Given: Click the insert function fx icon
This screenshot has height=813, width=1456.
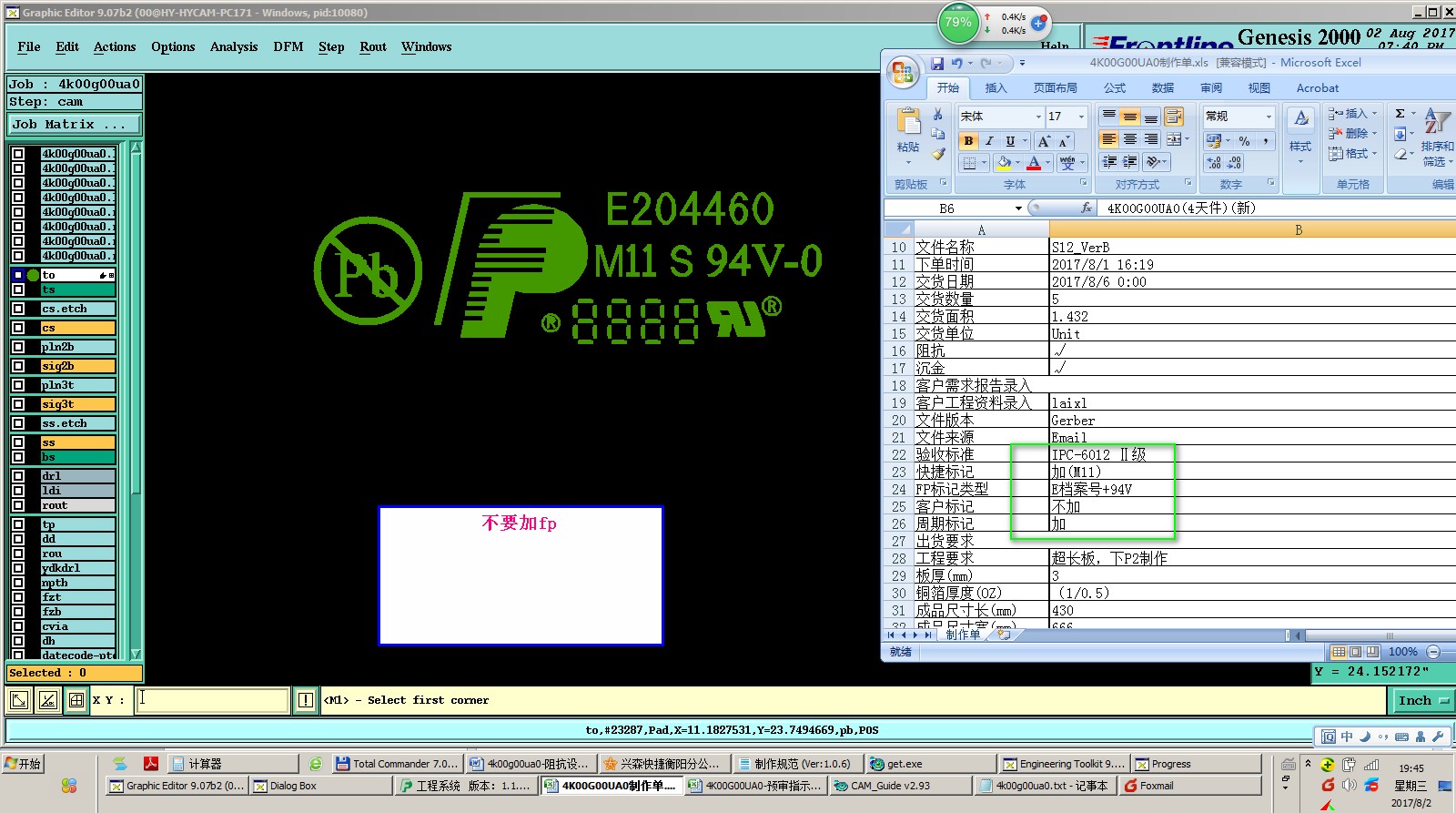Looking at the screenshot, I should [1087, 208].
